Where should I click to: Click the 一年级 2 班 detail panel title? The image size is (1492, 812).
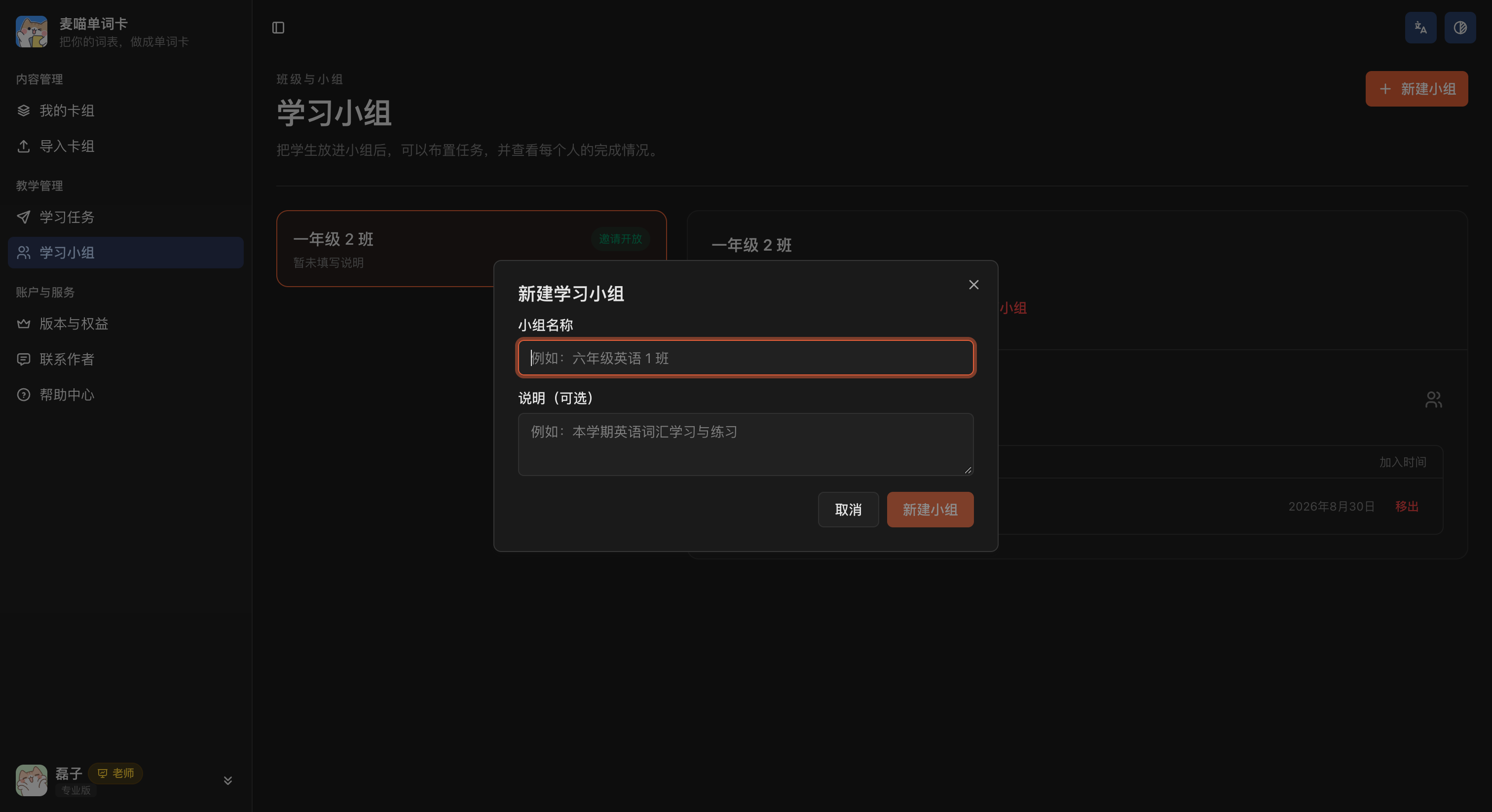pyautogui.click(x=751, y=245)
